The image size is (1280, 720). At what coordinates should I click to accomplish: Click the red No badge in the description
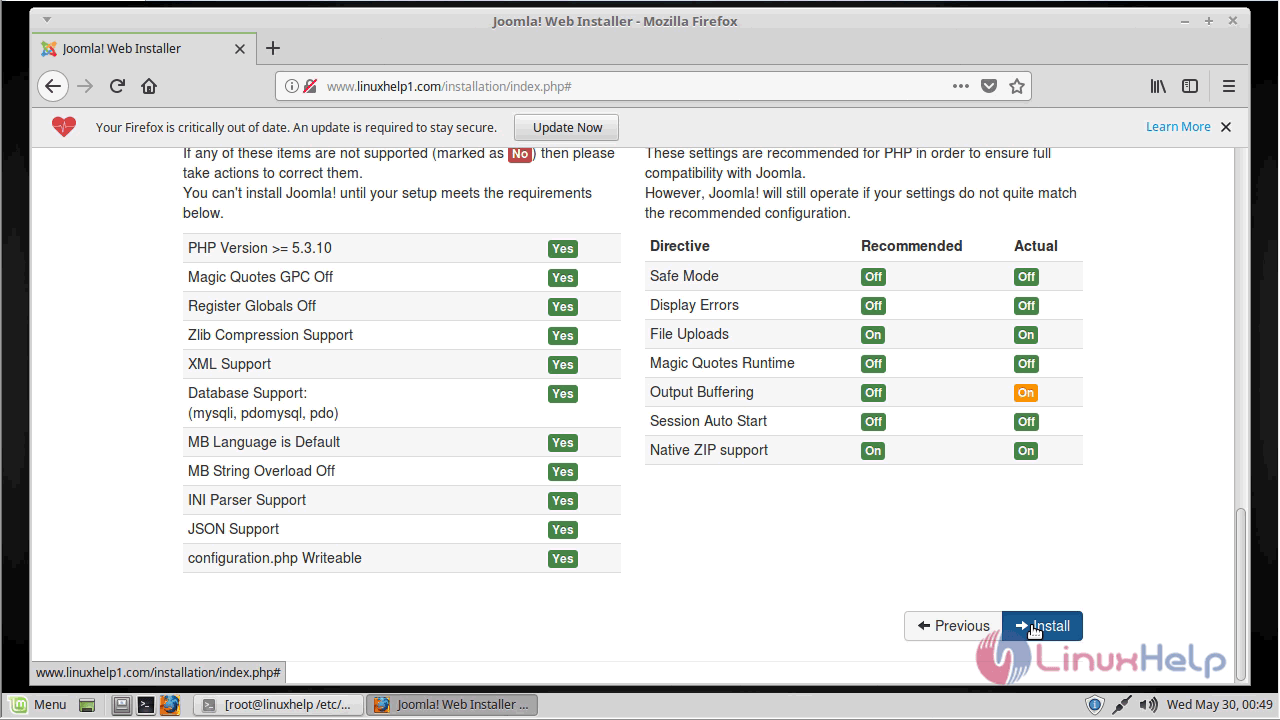(x=520, y=154)
